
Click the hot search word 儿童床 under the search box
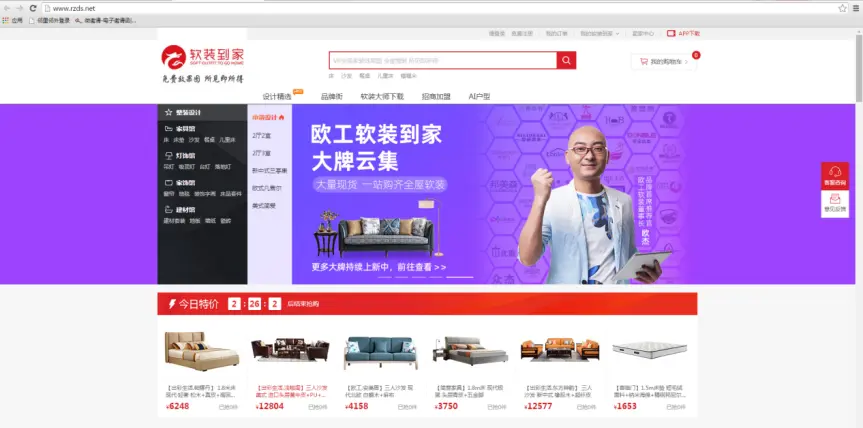pos(385,76)
